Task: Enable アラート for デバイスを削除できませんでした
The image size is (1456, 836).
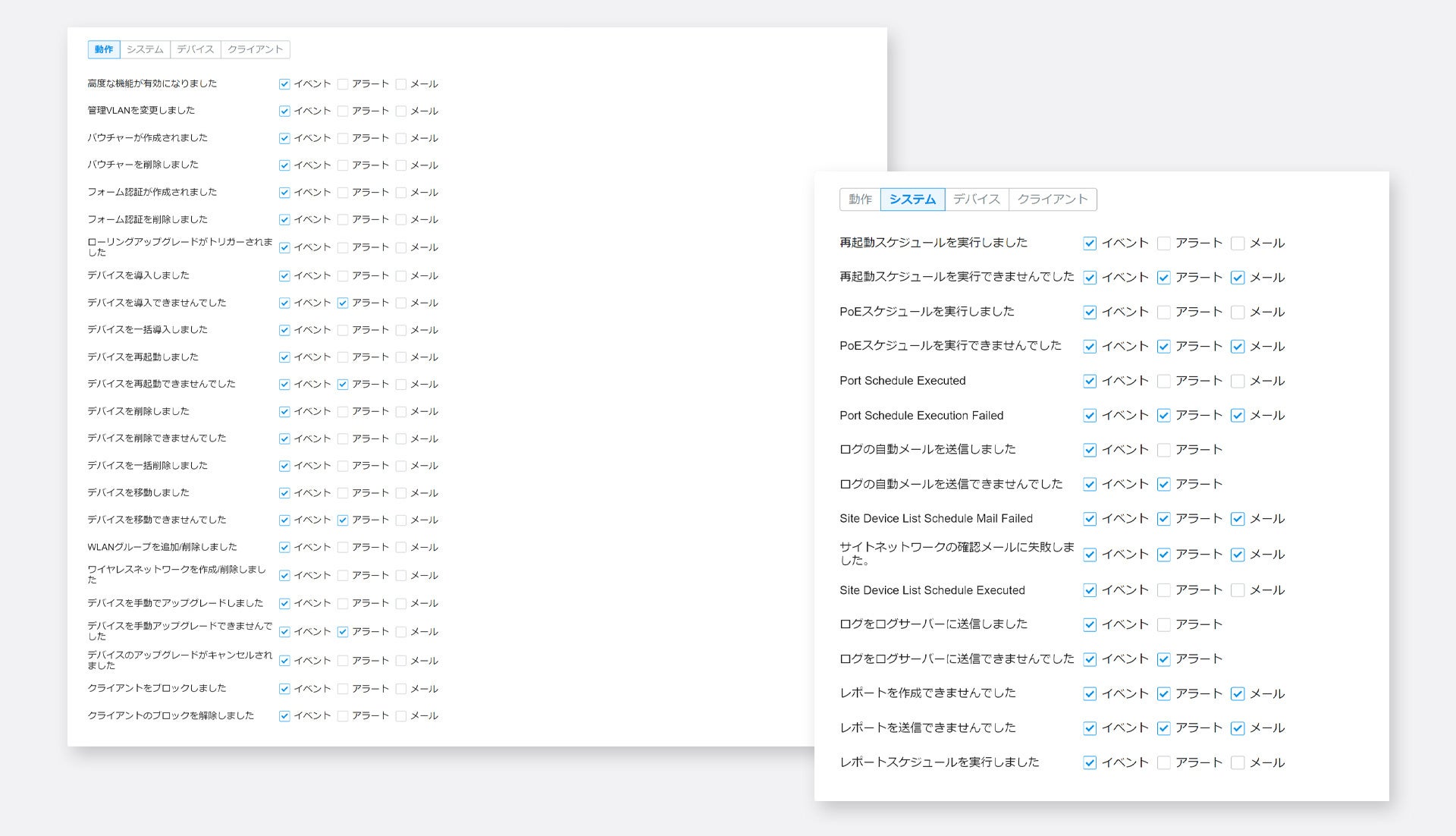Action: click(x=343, y=439)
